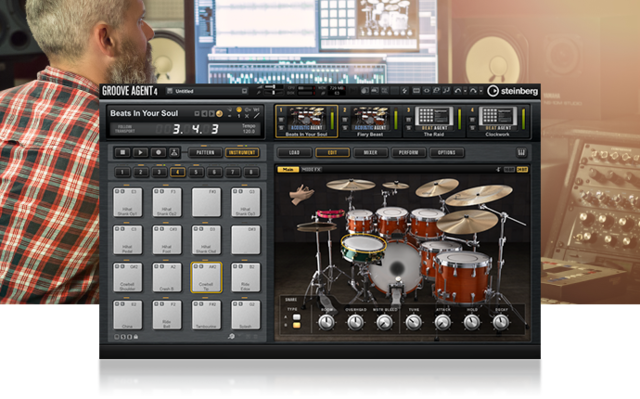Screen dimensions: 640x399
Task: Click the Attack knob
Action: point(442,323)
